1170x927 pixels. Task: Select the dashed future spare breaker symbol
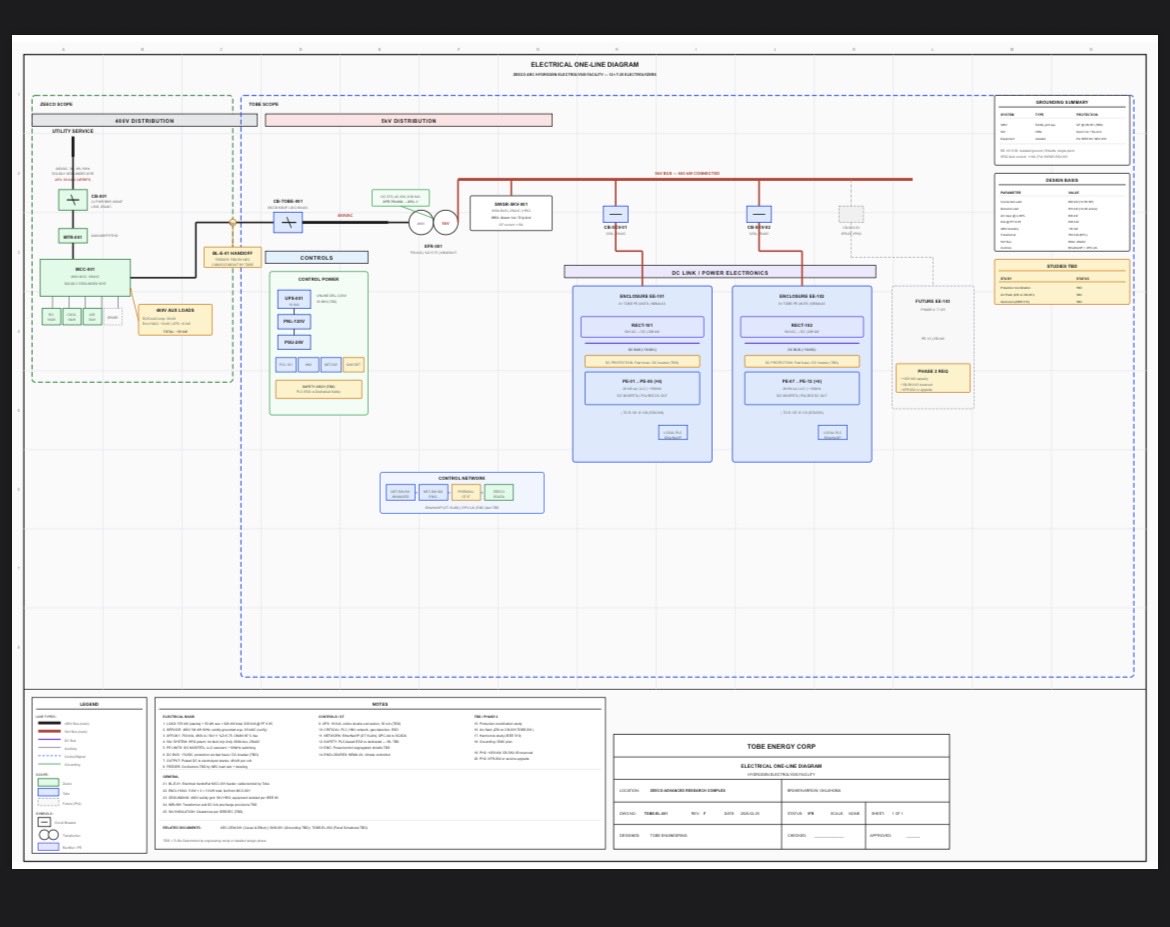851,214
